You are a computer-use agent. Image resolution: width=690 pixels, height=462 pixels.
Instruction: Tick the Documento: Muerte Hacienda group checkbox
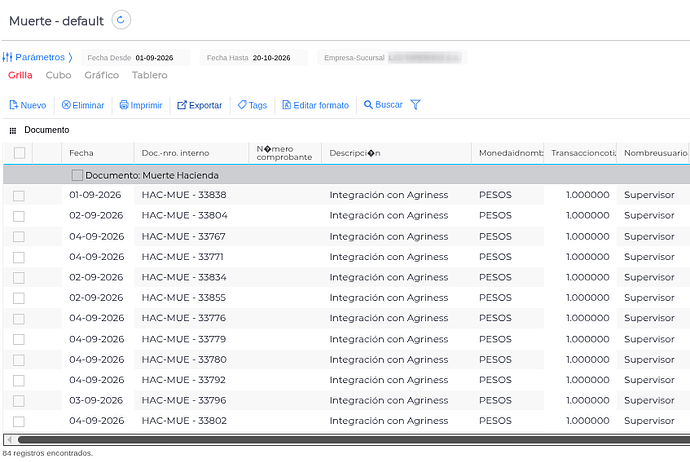pos(77,175)
